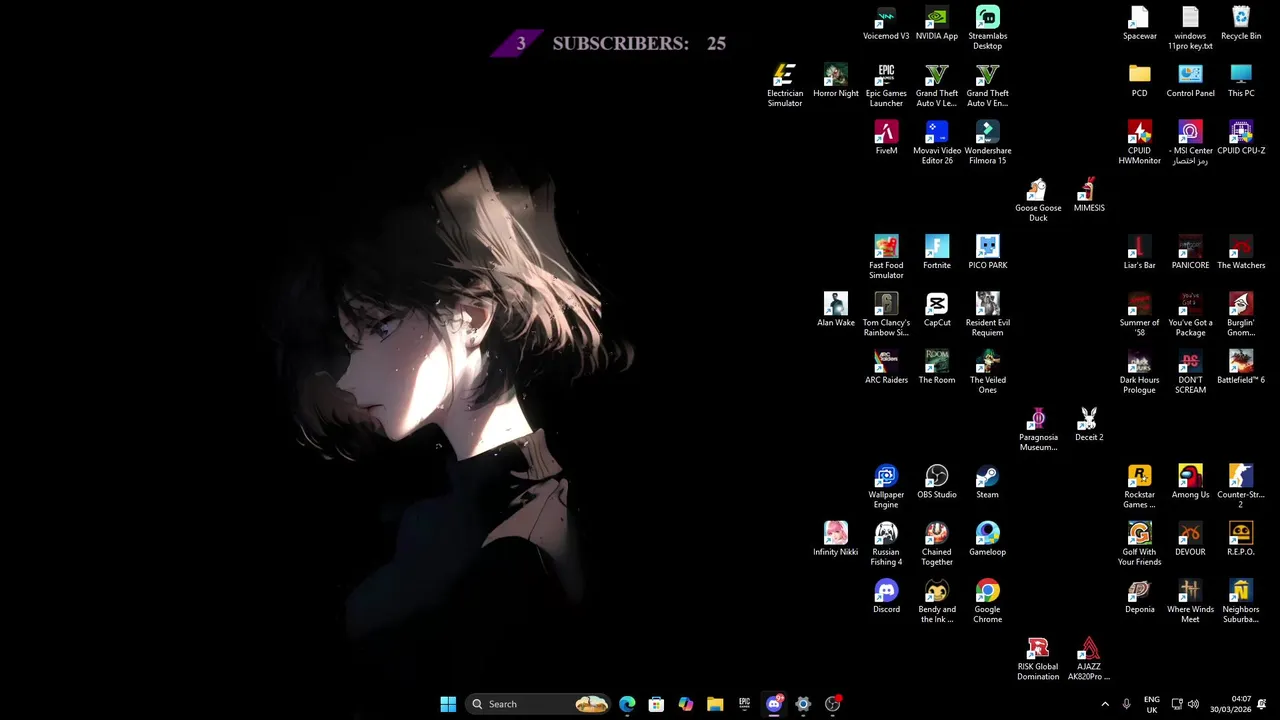Select the Recycle Bin icon
This screenshot has height=720, width=1280.
point(1241,24)
